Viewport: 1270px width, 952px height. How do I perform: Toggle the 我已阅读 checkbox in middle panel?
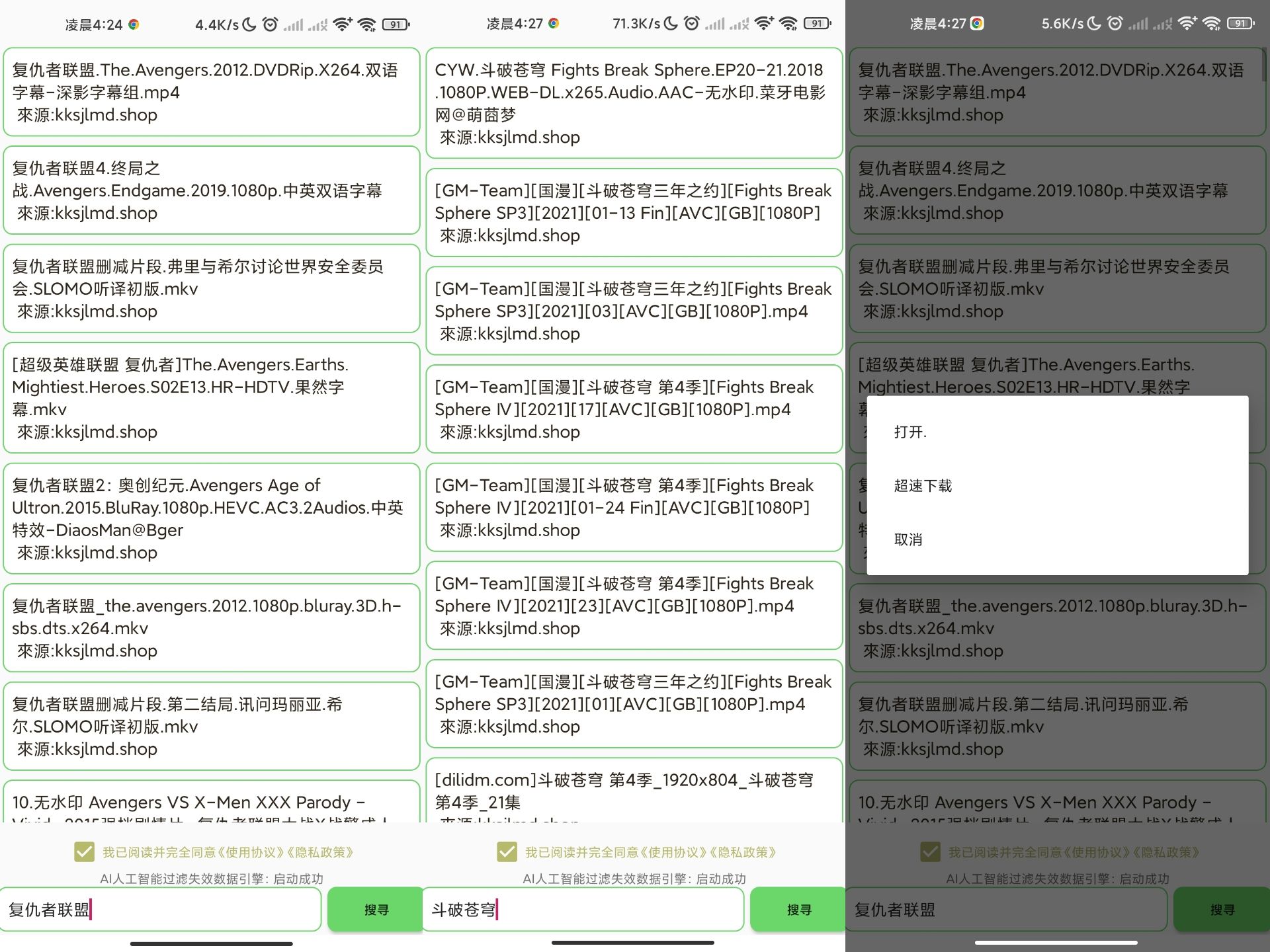point(507,853)
